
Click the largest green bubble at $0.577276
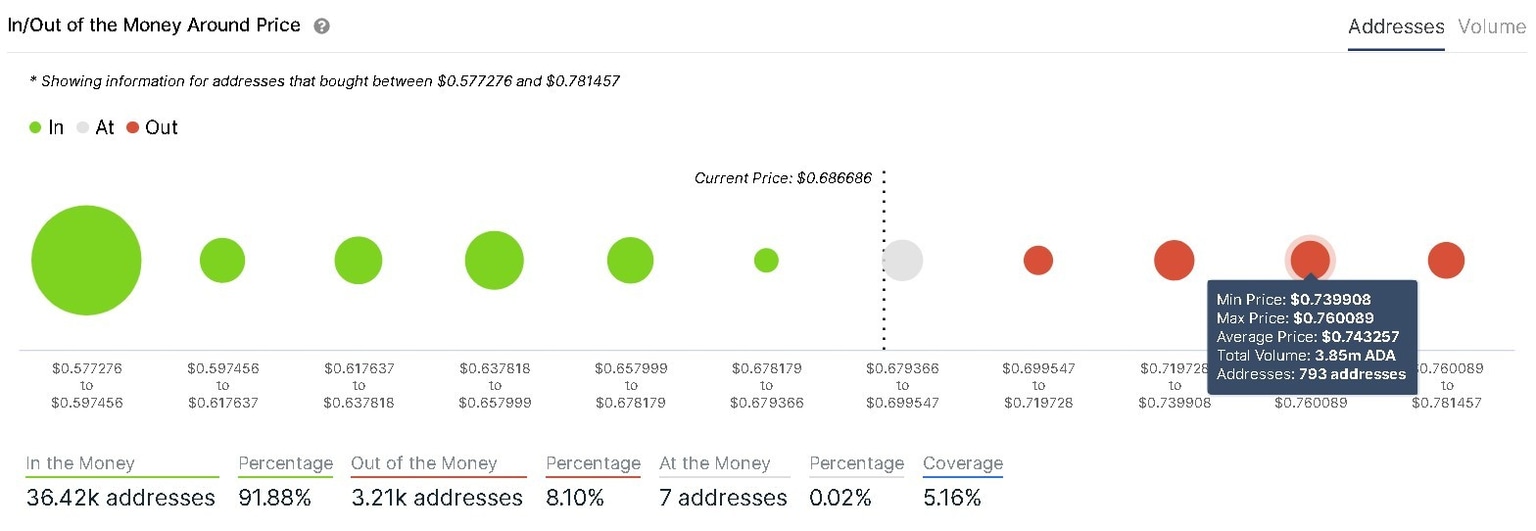[x=86, y=261]
